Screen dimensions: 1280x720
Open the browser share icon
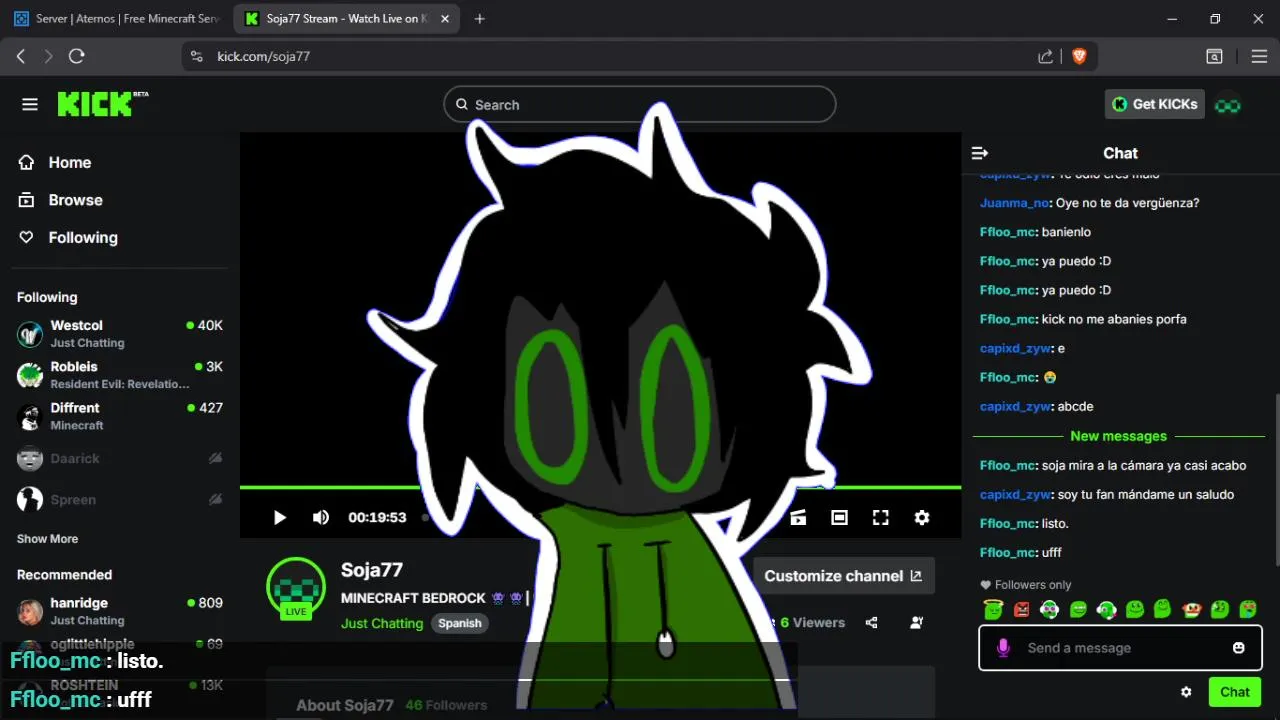click(x=1045, y=57)
